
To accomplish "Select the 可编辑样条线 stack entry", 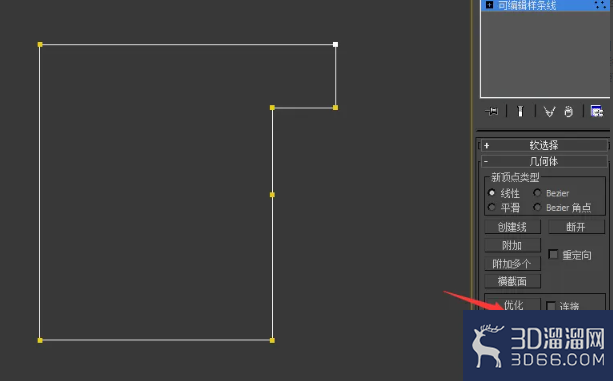I will point(545,5).
